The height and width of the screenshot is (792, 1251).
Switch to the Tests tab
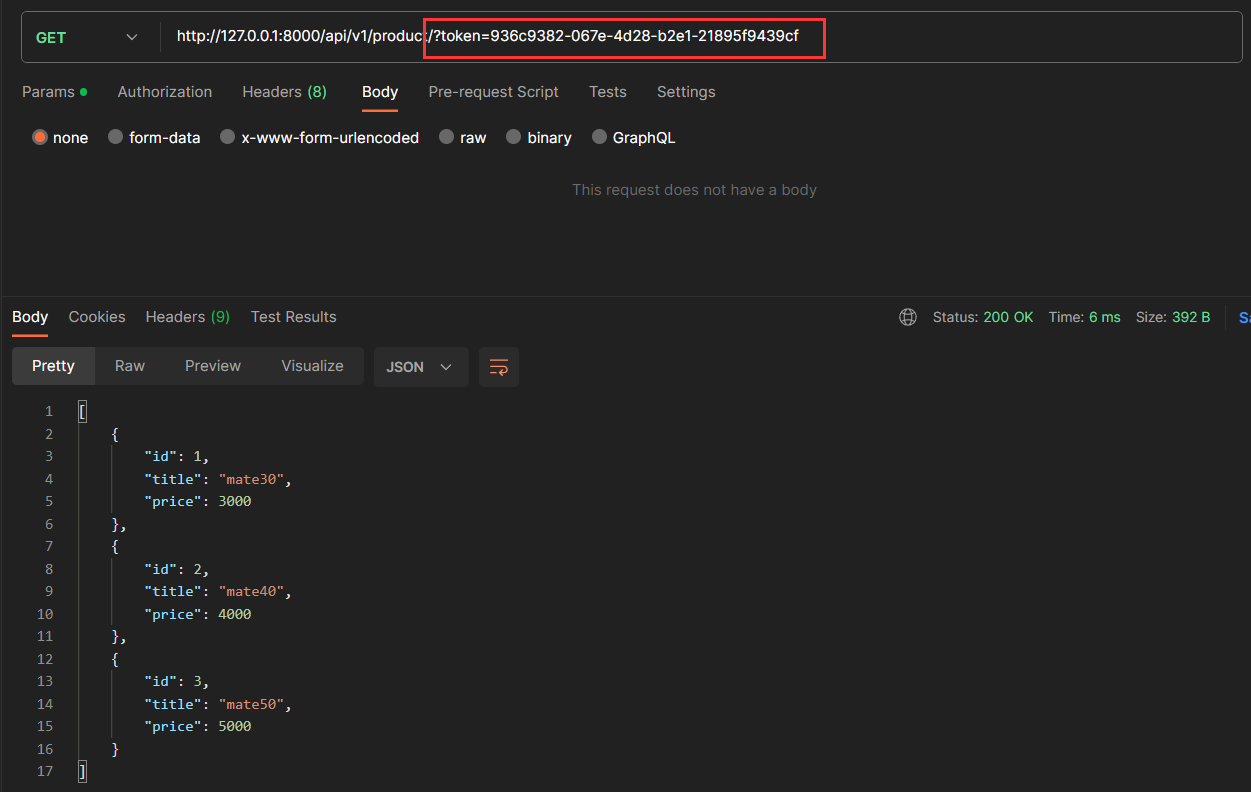[608, 92]
